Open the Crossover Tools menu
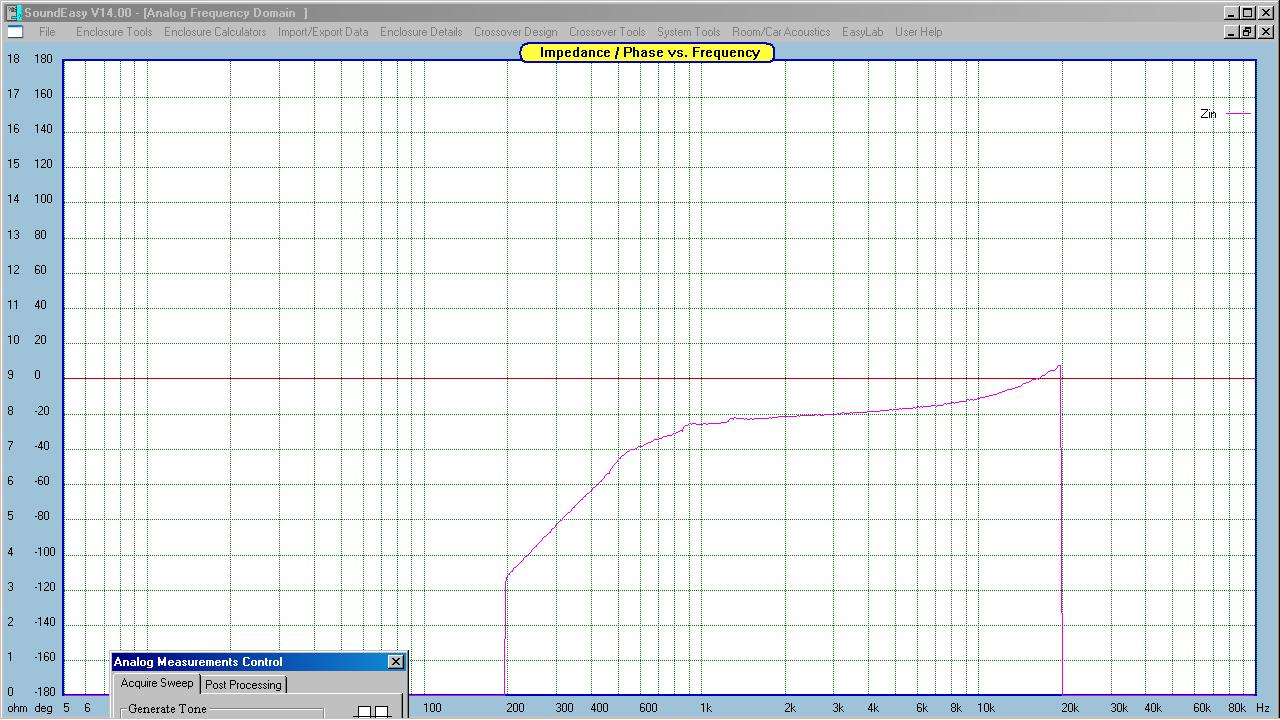Image resolution: width=1280 pixels, height=720 pixels. click(x=607, y=32)
